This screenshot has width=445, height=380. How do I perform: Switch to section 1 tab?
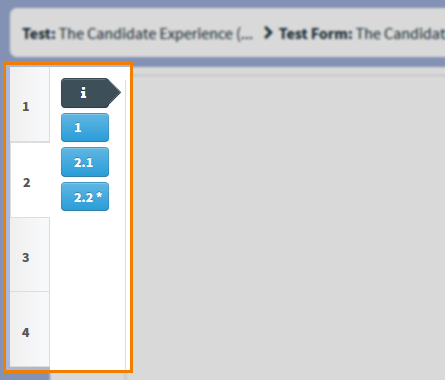[30, 105]
